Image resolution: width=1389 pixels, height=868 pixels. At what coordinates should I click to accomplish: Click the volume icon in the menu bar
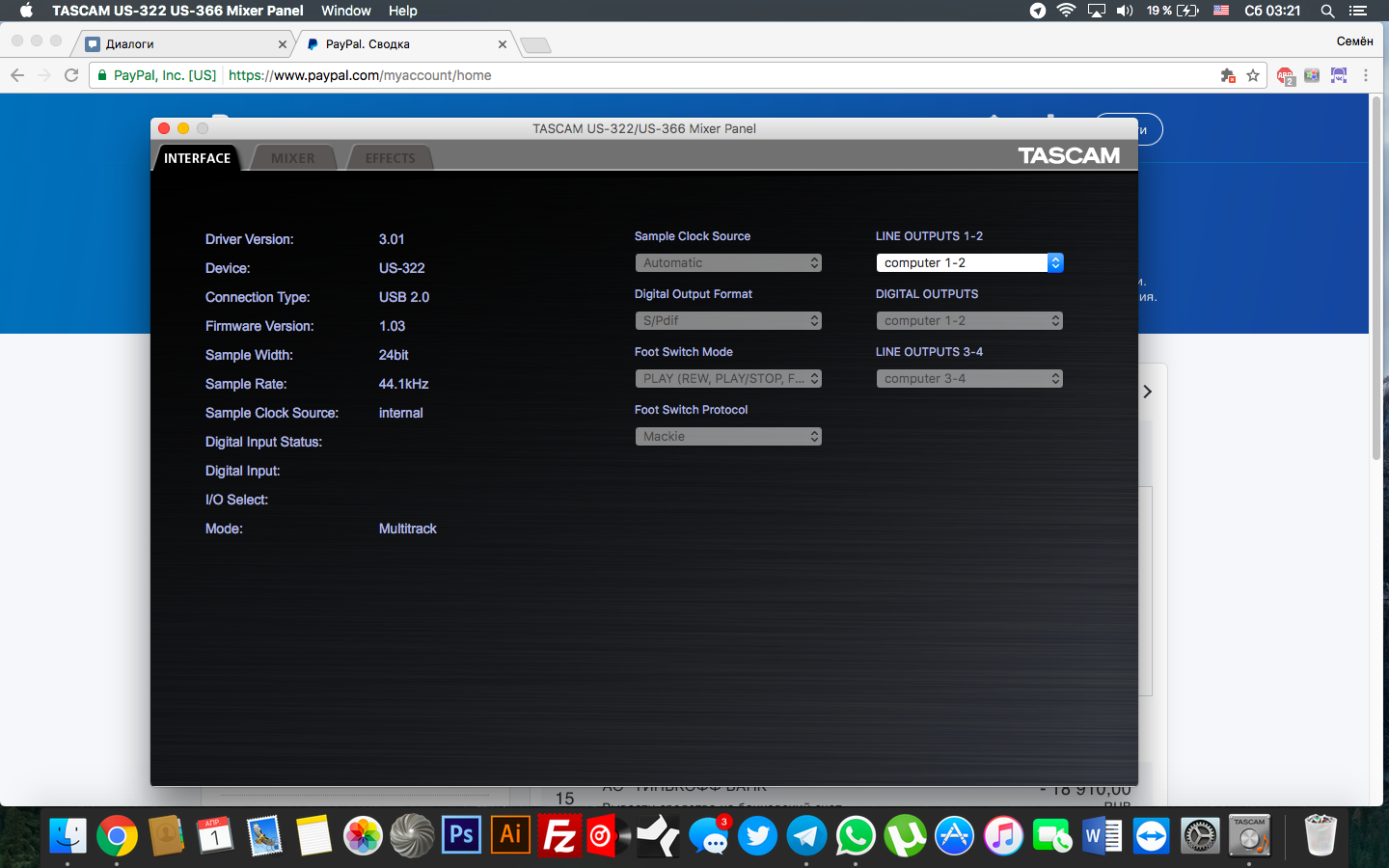click(1125, 11)
